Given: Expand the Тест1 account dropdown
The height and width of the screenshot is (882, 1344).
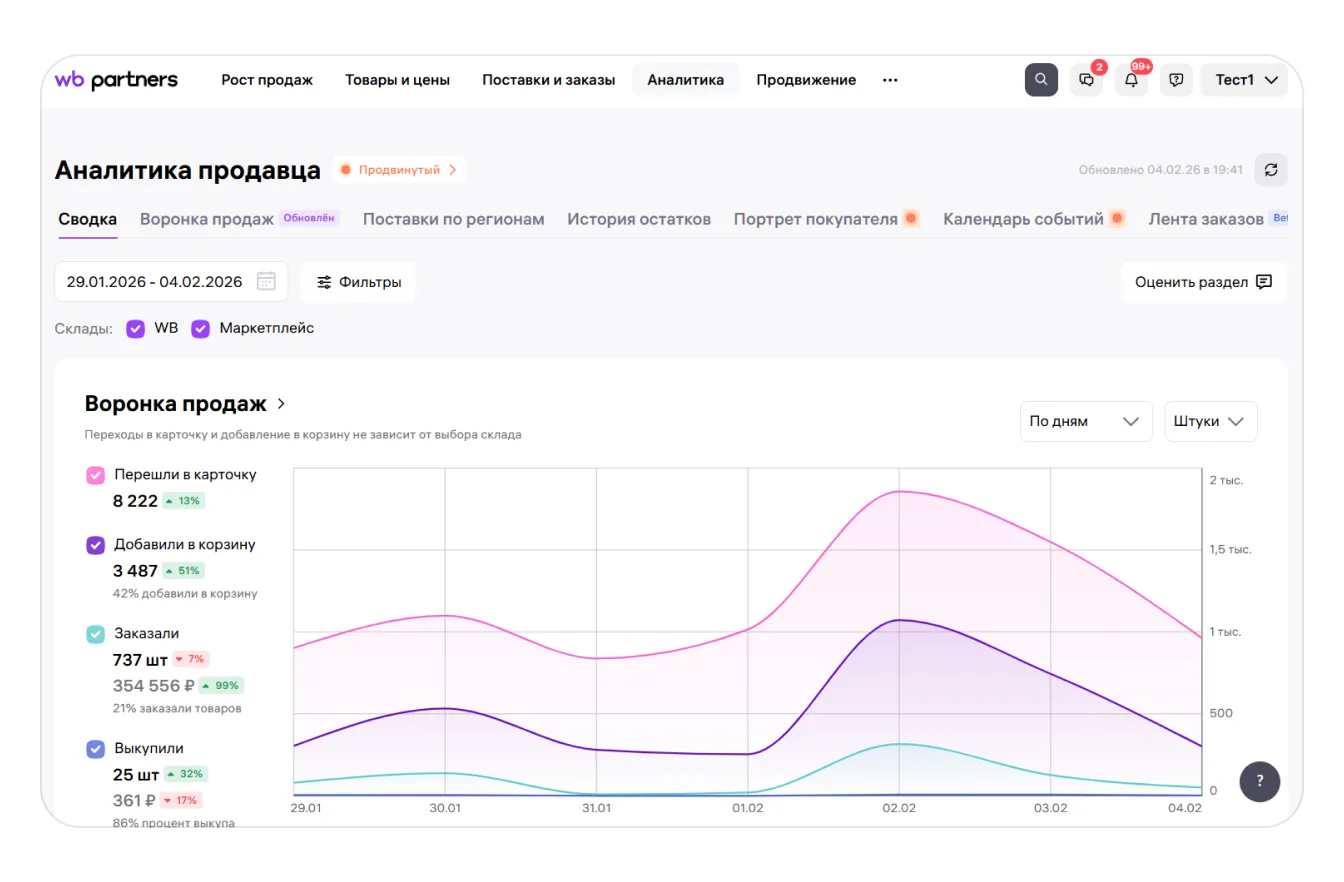Looking at the screenshot, I should pyautogui.click(x=1246, y=80).
